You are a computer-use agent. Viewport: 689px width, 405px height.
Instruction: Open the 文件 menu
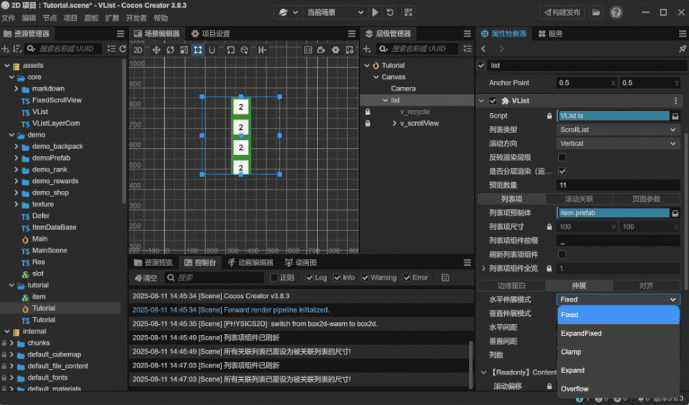(x=8, y=18)
